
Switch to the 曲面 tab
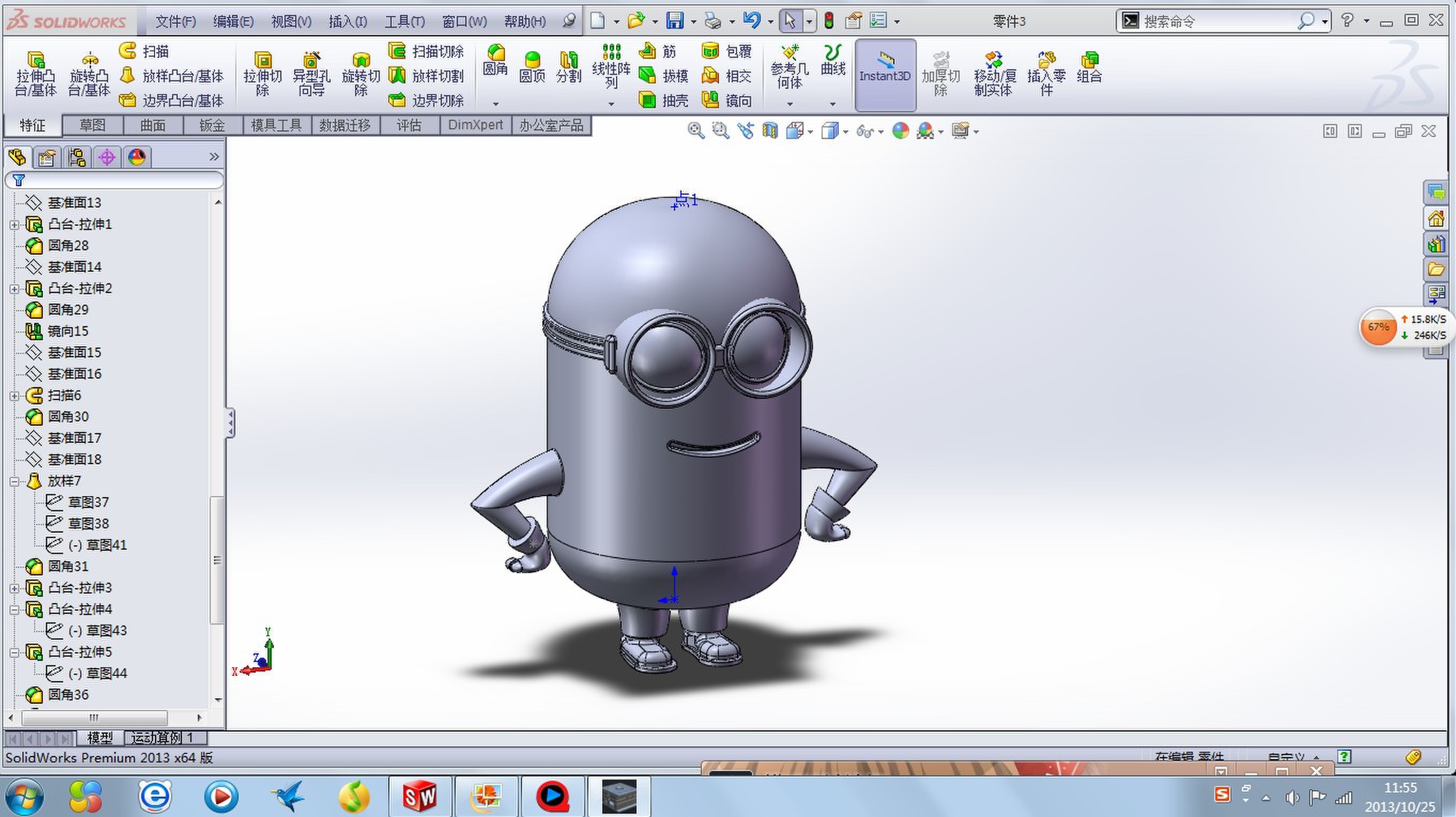[x=152, y=125]
